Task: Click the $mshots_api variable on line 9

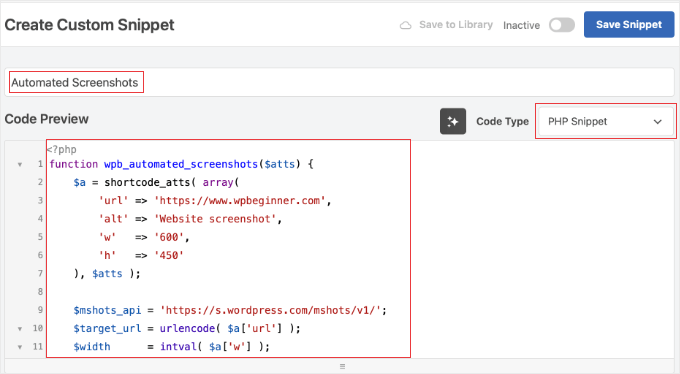Action: 107,311
